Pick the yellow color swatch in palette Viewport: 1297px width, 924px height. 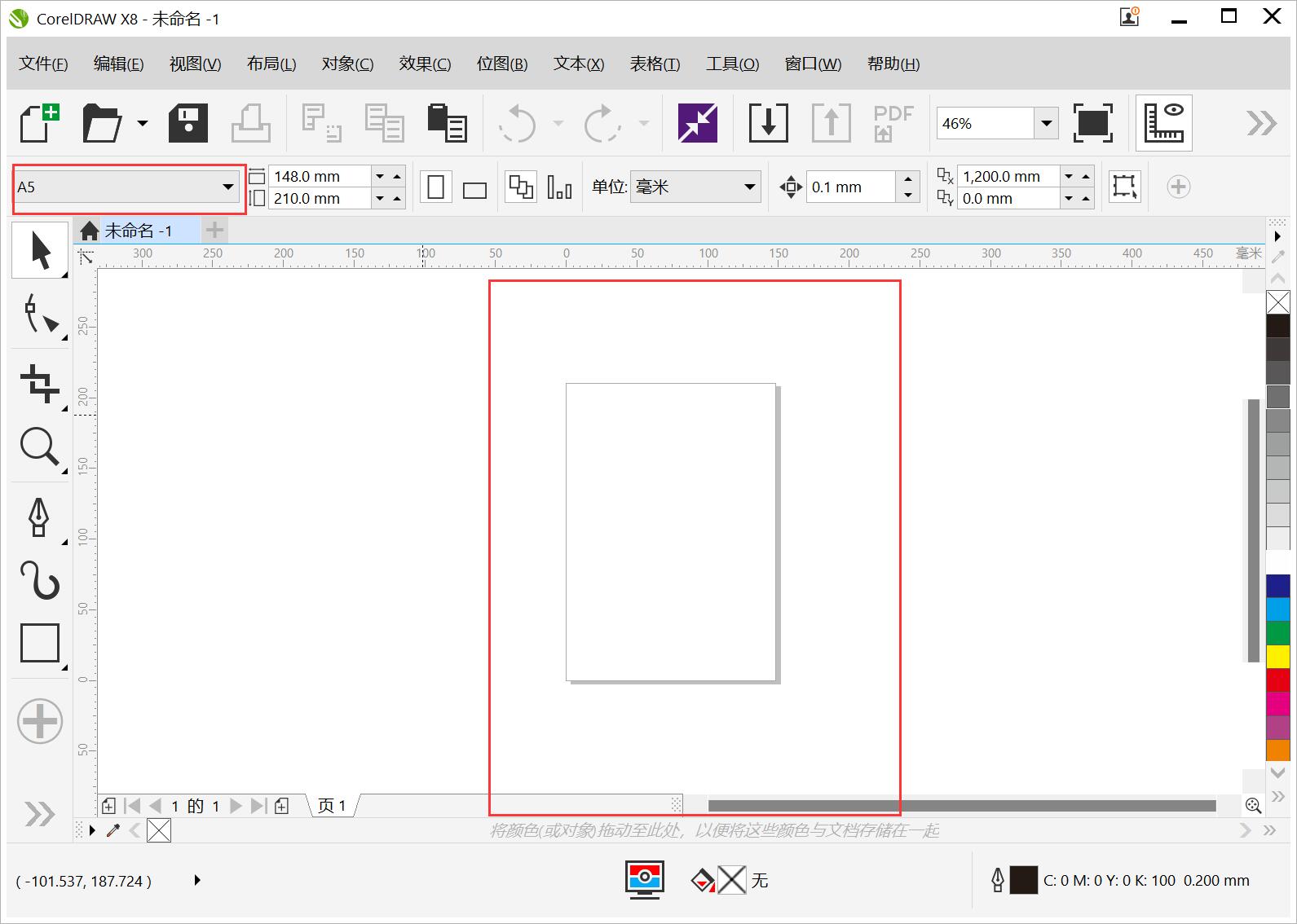(x=1278, y=656)
